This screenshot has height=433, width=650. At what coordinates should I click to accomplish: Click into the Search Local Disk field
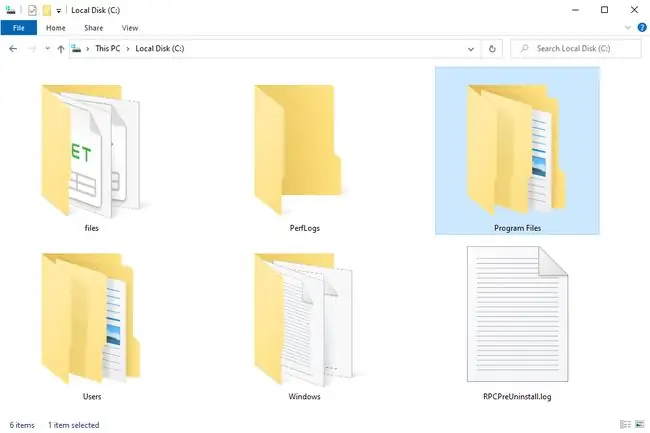tap(576, 48)
